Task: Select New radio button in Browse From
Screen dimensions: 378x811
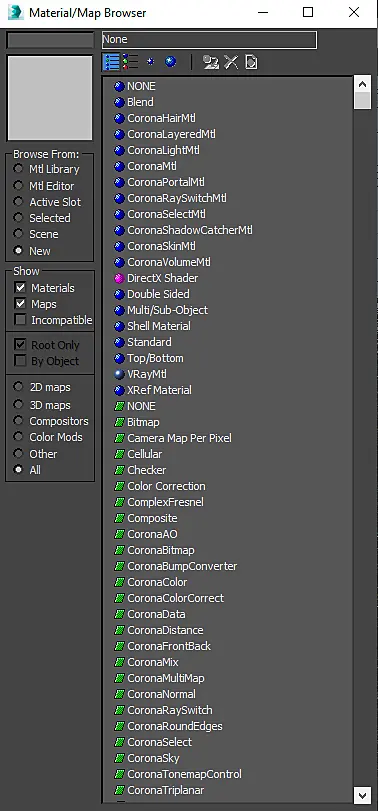Action: pyautogui.click(x=19, y=250)
